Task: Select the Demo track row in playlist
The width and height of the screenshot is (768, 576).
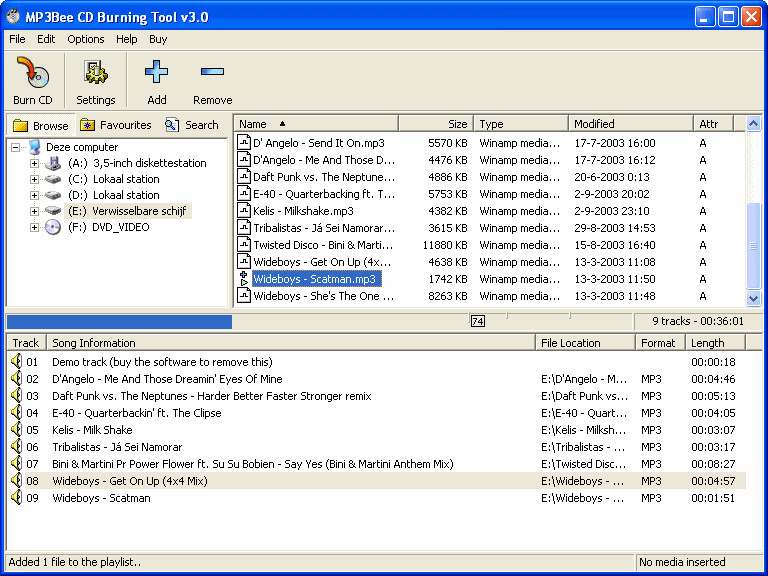Action: pyautogui.click(x=376, y=361)
